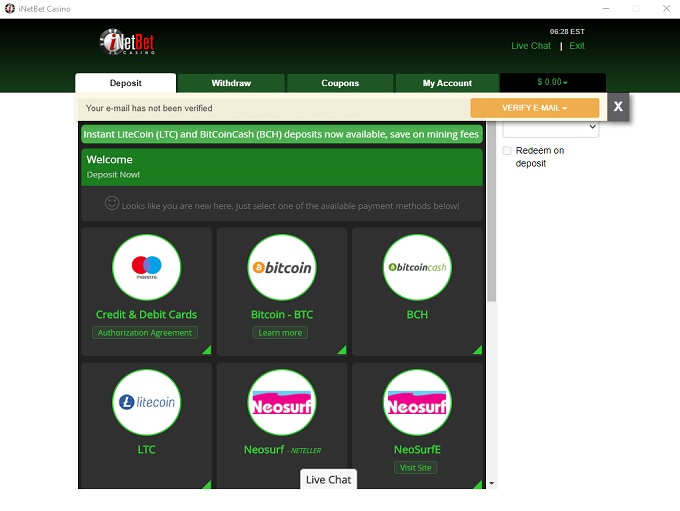Select the Litecoin LTC payment icon
This screenshot has width=680, height=511.
[146, 402]
